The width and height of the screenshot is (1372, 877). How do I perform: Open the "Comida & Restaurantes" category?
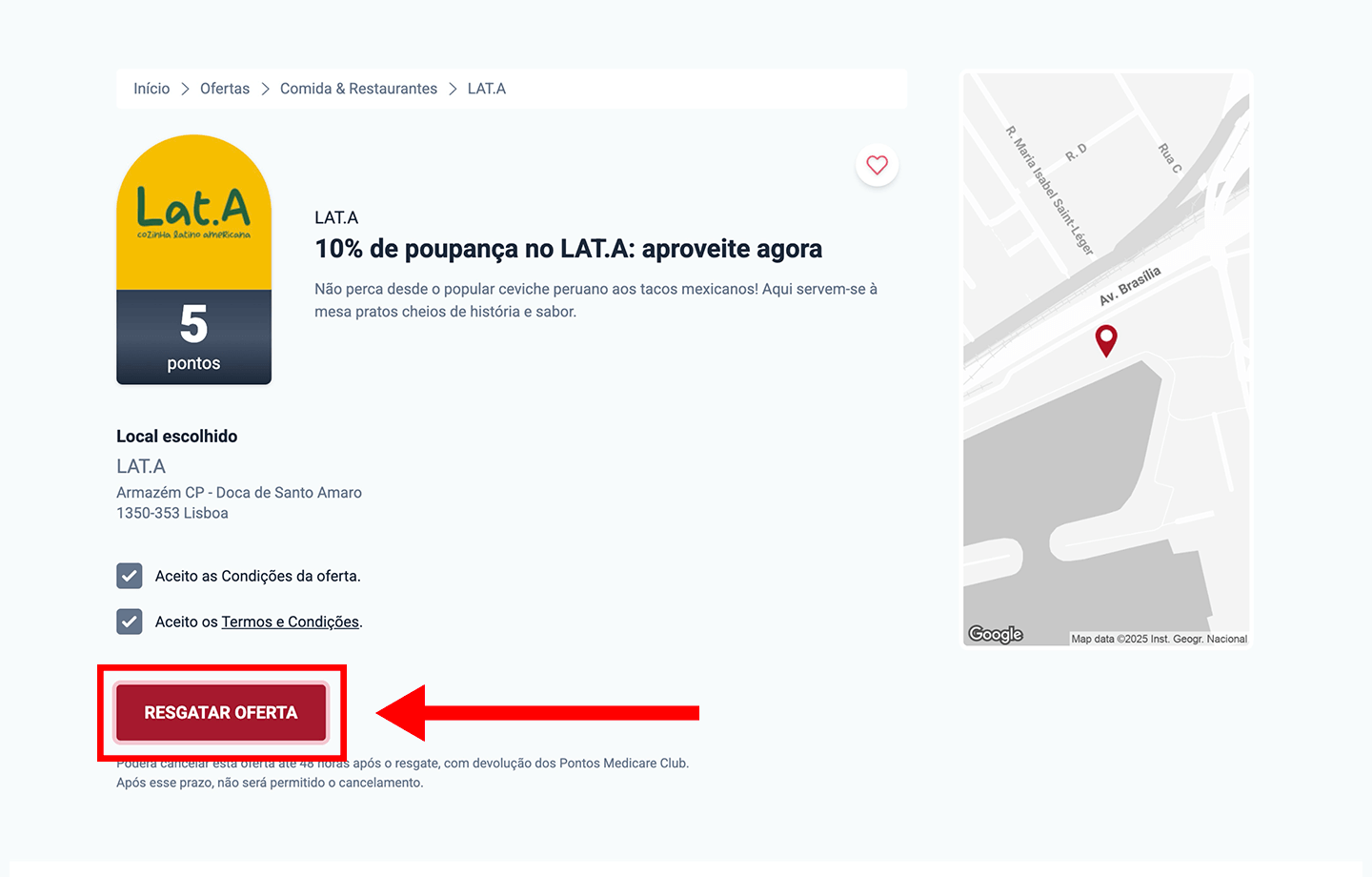tap(358, 88)
